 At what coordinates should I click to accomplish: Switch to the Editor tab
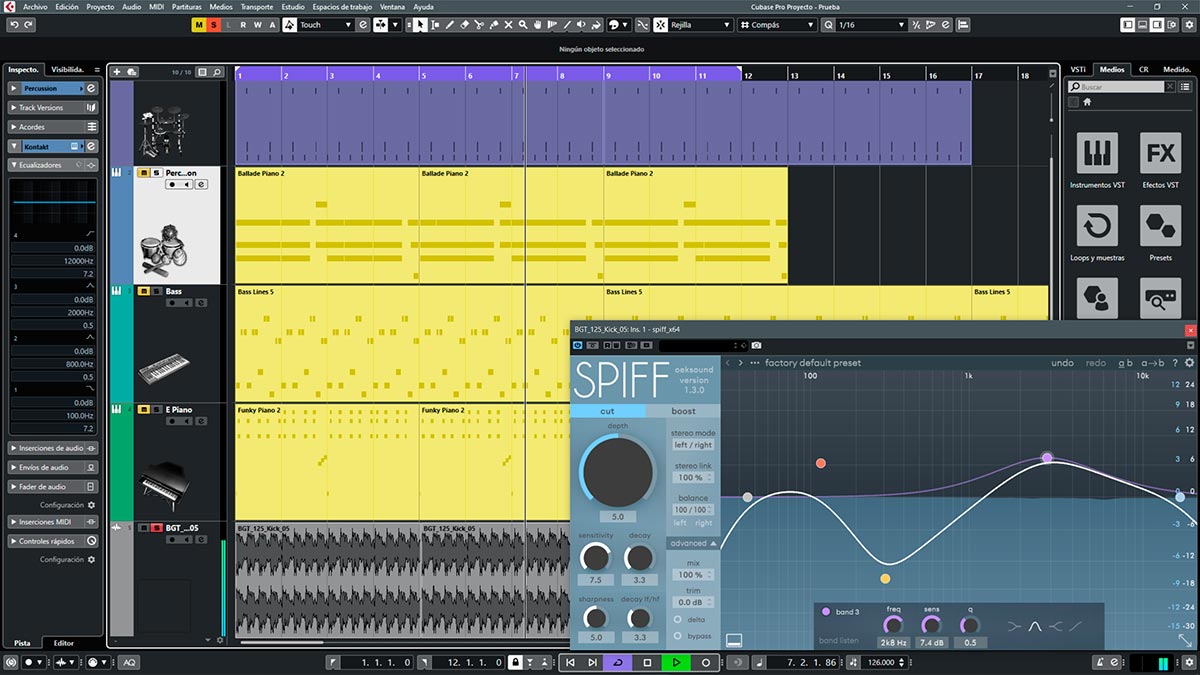tap(63, 643)
